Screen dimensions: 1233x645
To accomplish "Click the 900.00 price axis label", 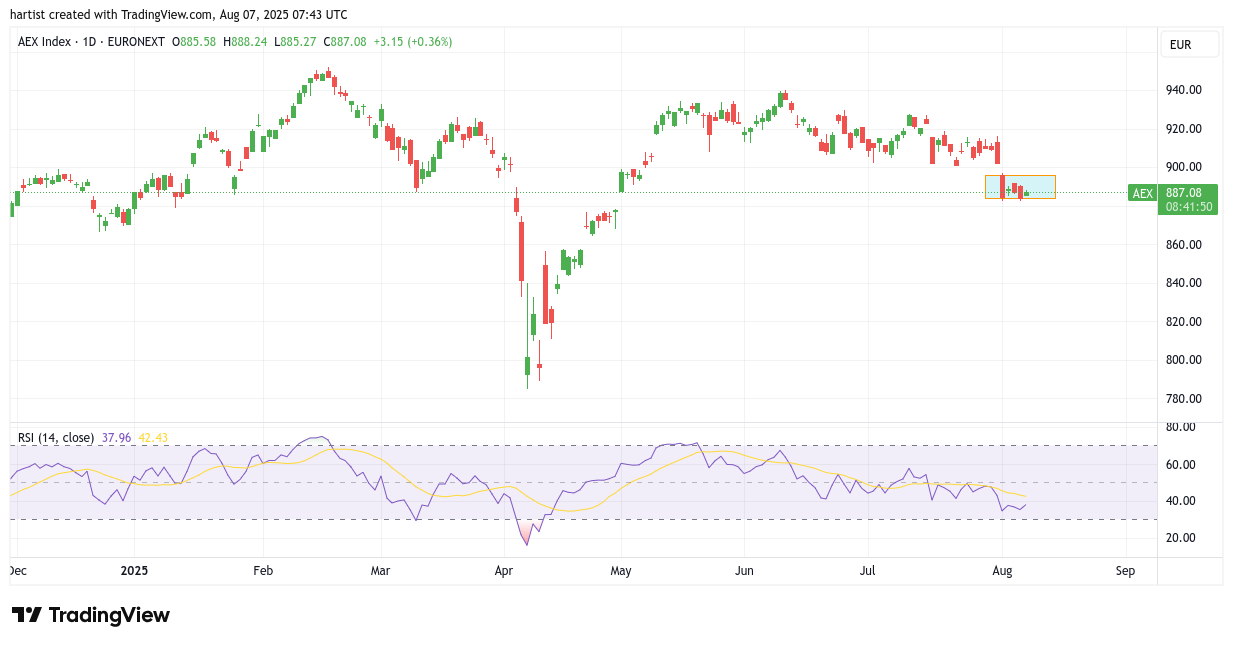I will (1184, 167).
